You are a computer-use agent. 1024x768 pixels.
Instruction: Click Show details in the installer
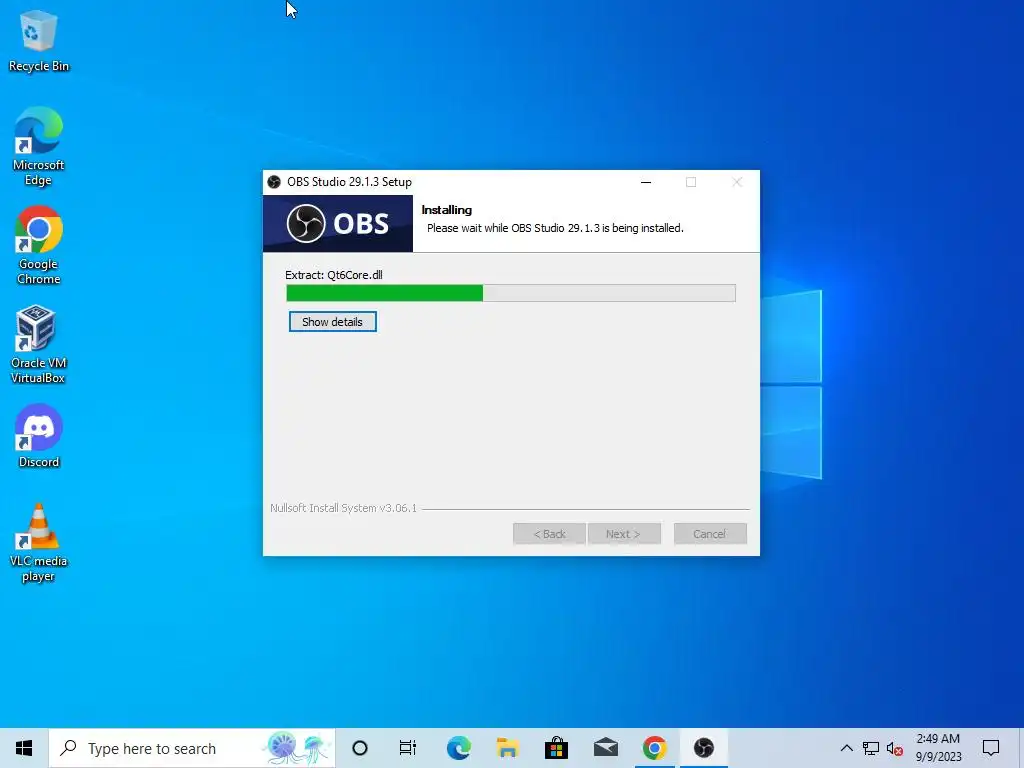[332, 322]
